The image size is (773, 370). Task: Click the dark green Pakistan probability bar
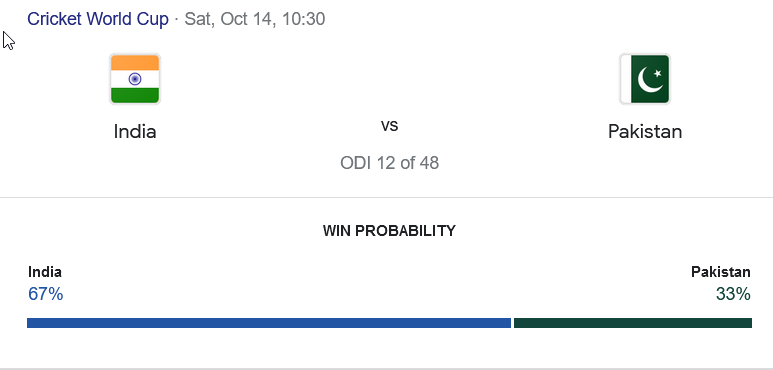(633, 323)
